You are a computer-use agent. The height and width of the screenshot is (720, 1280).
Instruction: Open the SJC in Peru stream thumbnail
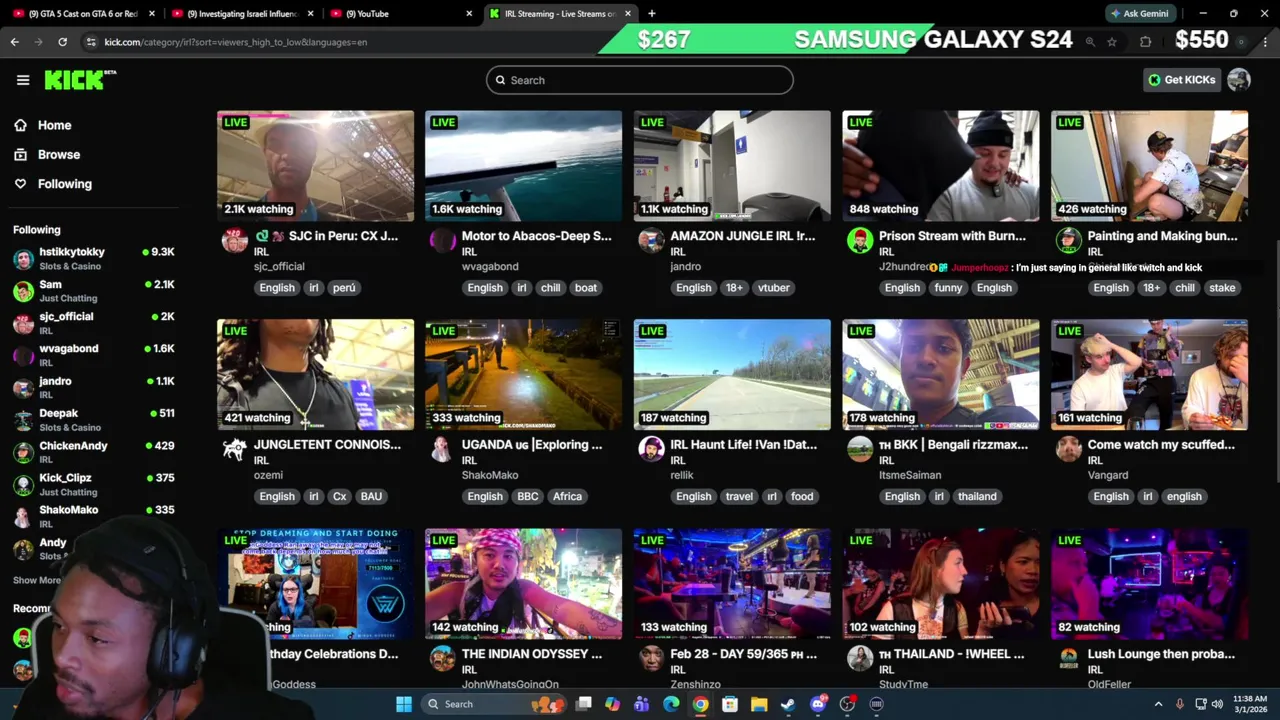[315, 166]
